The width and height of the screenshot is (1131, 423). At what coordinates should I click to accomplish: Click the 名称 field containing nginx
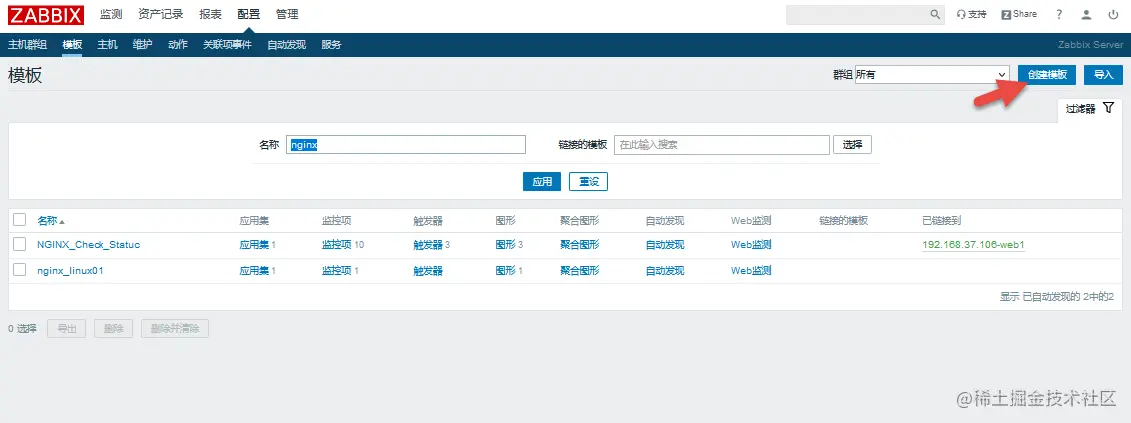pyautogui.click(x=406, y=144)
